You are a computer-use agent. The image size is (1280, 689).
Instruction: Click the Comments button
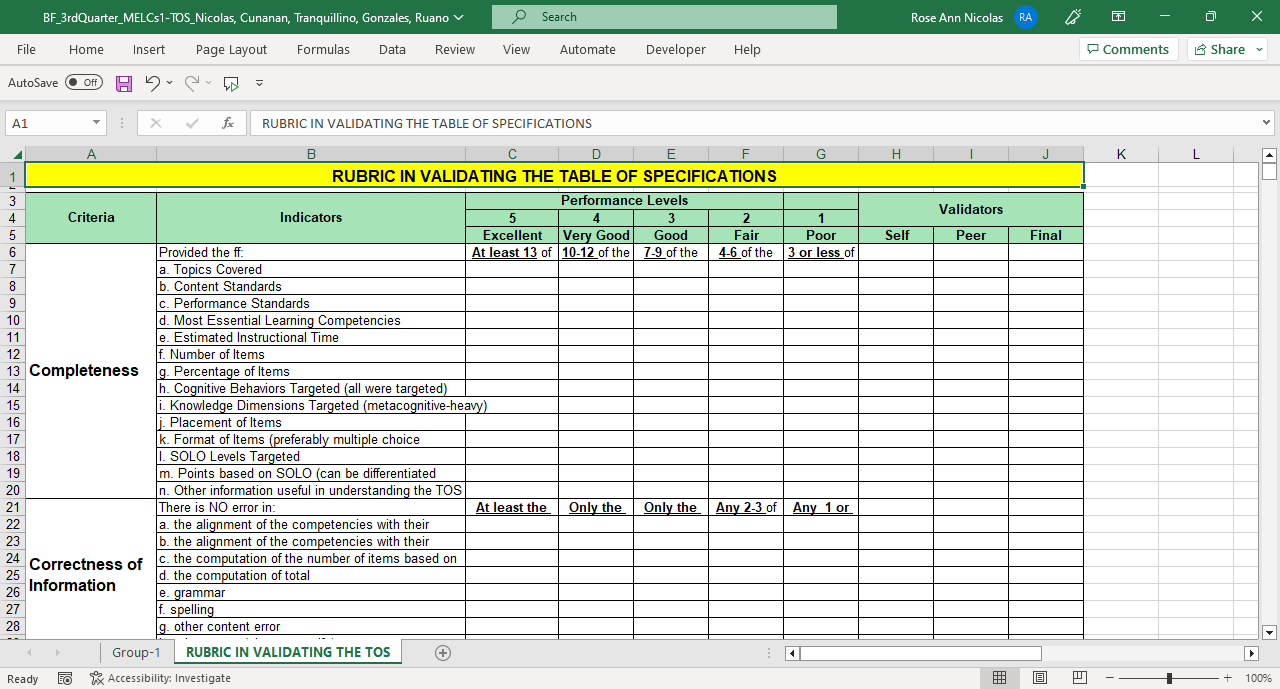tap(1128, 49)
